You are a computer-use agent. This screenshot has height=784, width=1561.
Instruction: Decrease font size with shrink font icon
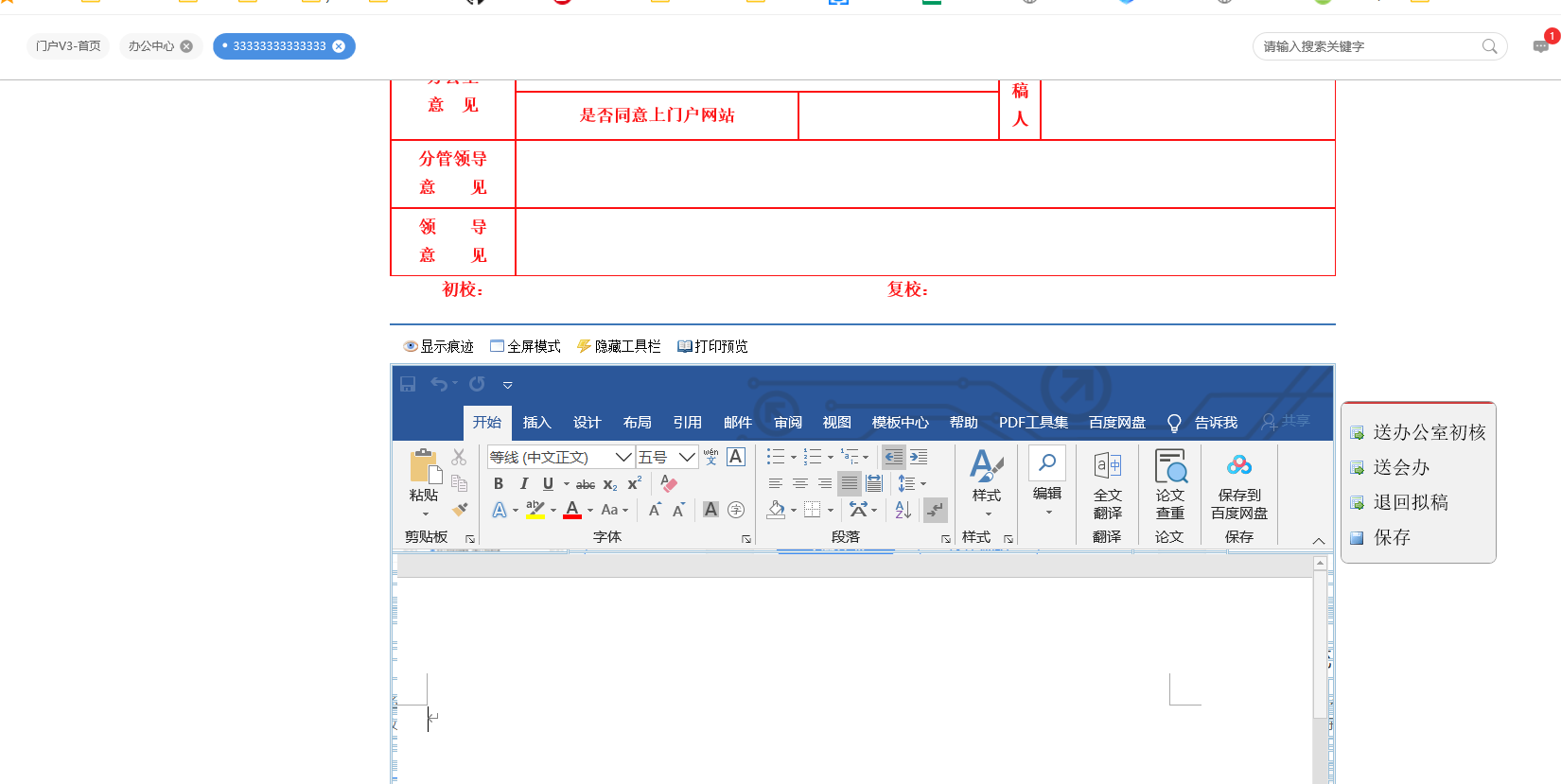coord(678,510)
